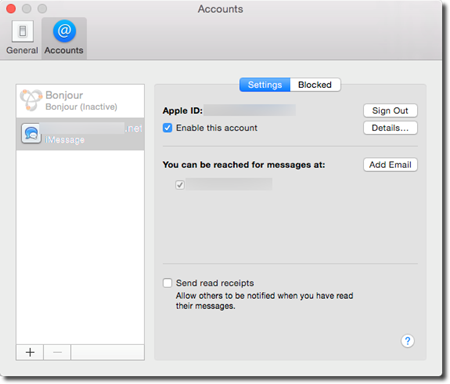This screenshot has height=384, width=450.
Task: Select the Accounts @ toolbar icon
Action: 64,37
